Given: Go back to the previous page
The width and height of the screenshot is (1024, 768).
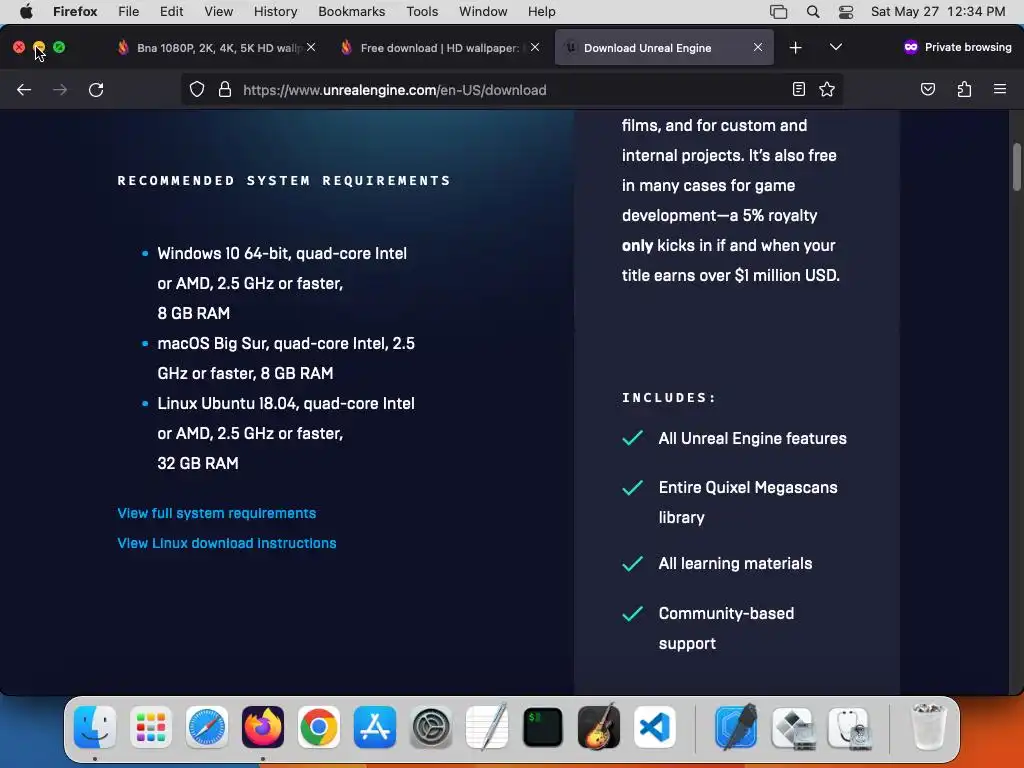Looking at the screenshot, I should (24, 89).
